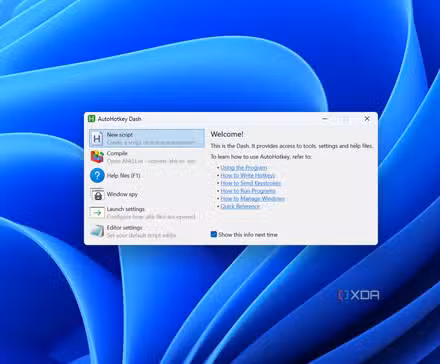Choose the Compile label
The image size is (440, 364).
click(117, 153)
